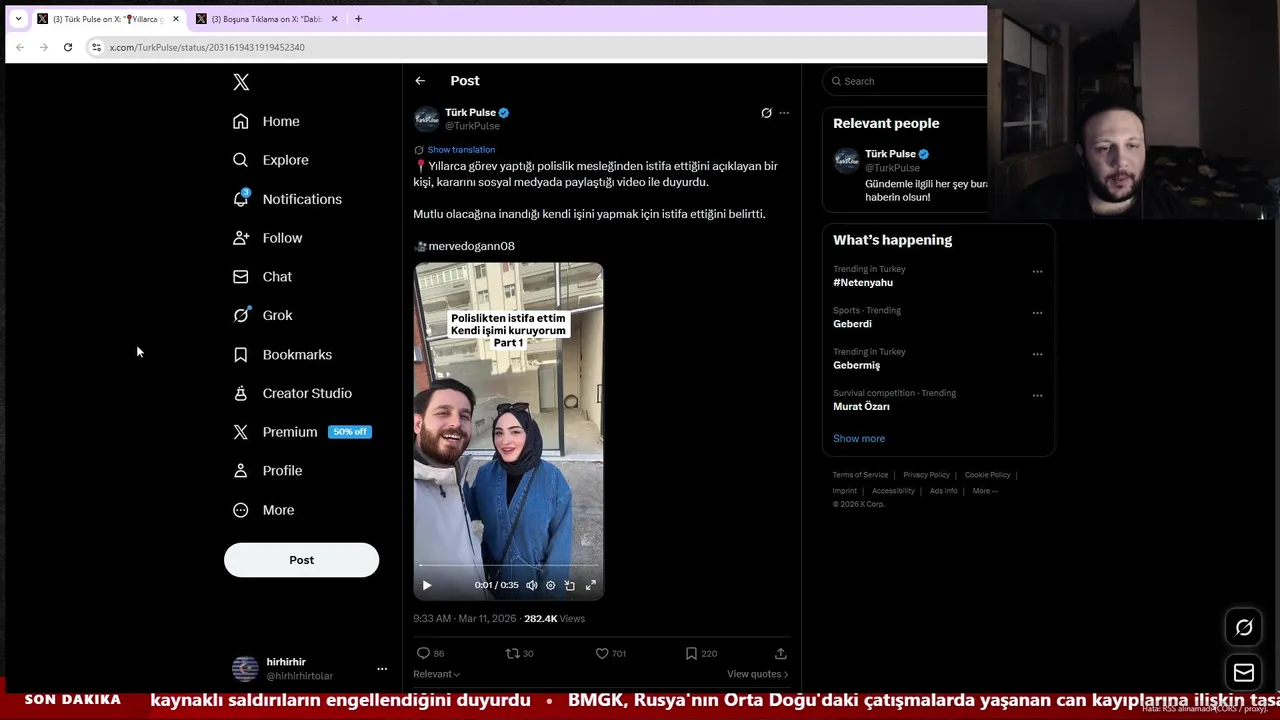This screenshot has height=720, width=1280.
Task: Open Cookie Policy footer link
Action: pos(987,475)
